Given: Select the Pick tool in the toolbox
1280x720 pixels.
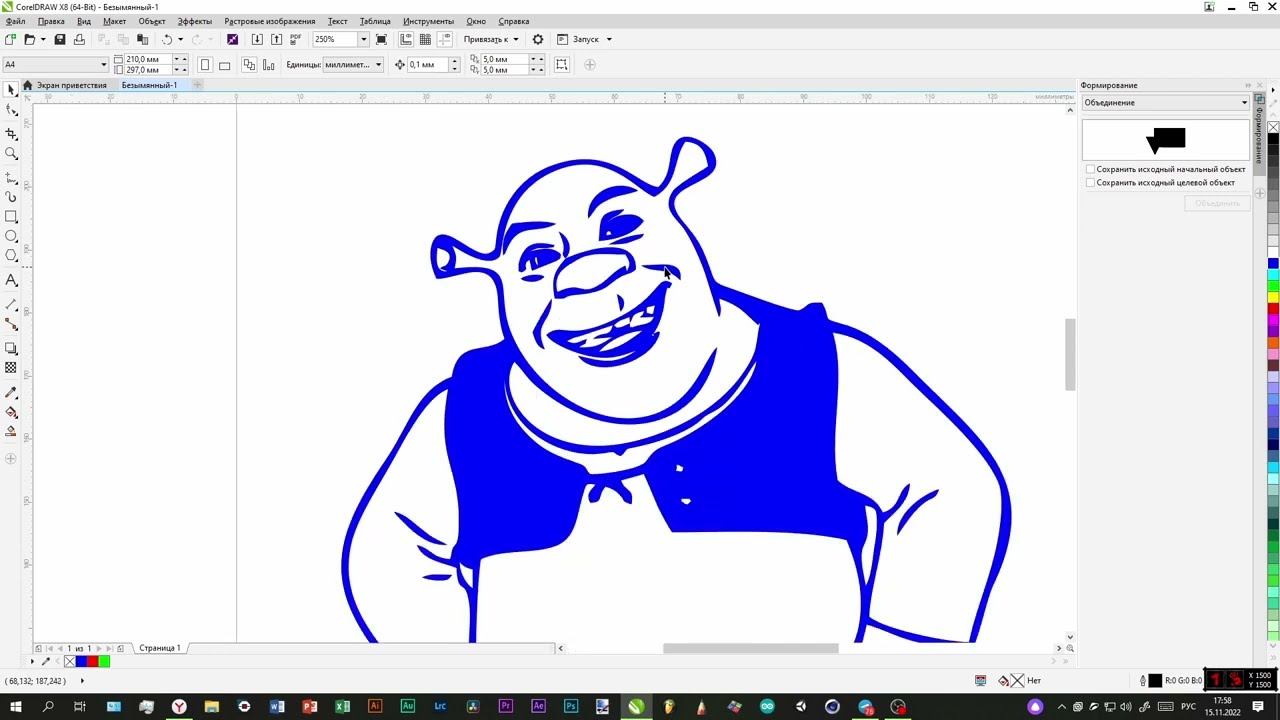Looking at the screenshot, I should (11, 90).
